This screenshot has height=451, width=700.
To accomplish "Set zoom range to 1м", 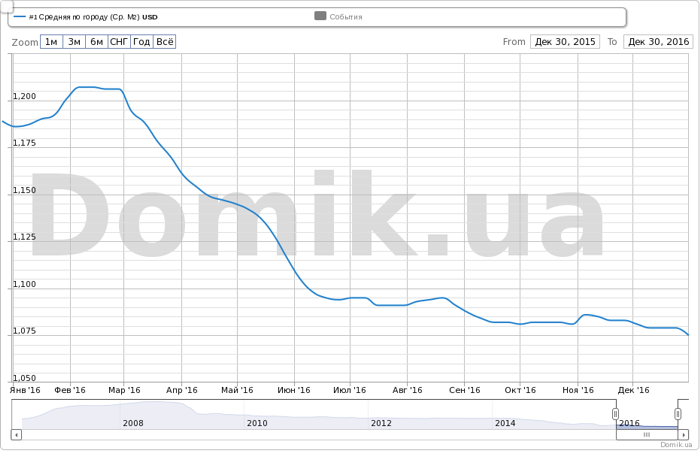I will pyautogui.click(x=51, y=42).
